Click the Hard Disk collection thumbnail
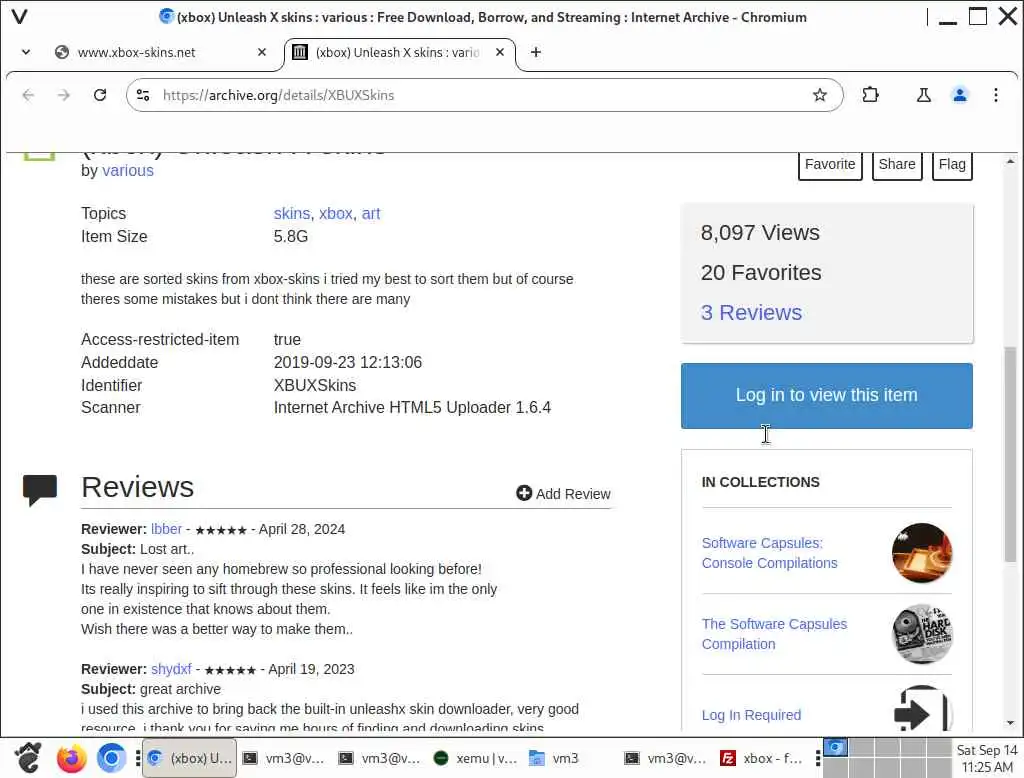 click(x=921, y=634)
